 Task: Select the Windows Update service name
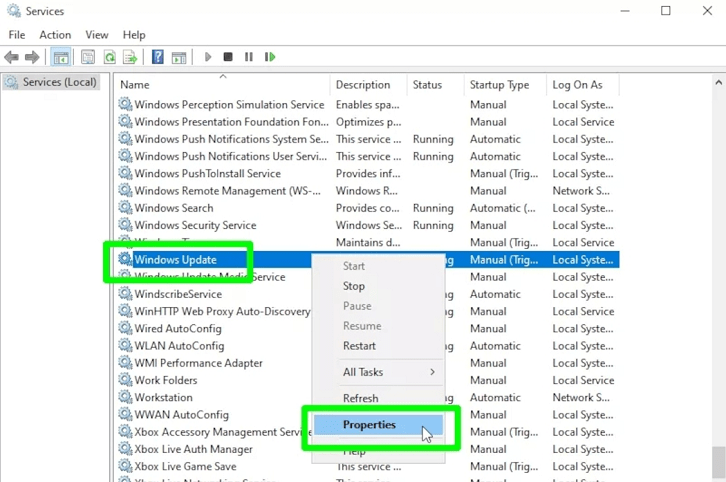tap(175, 259)
